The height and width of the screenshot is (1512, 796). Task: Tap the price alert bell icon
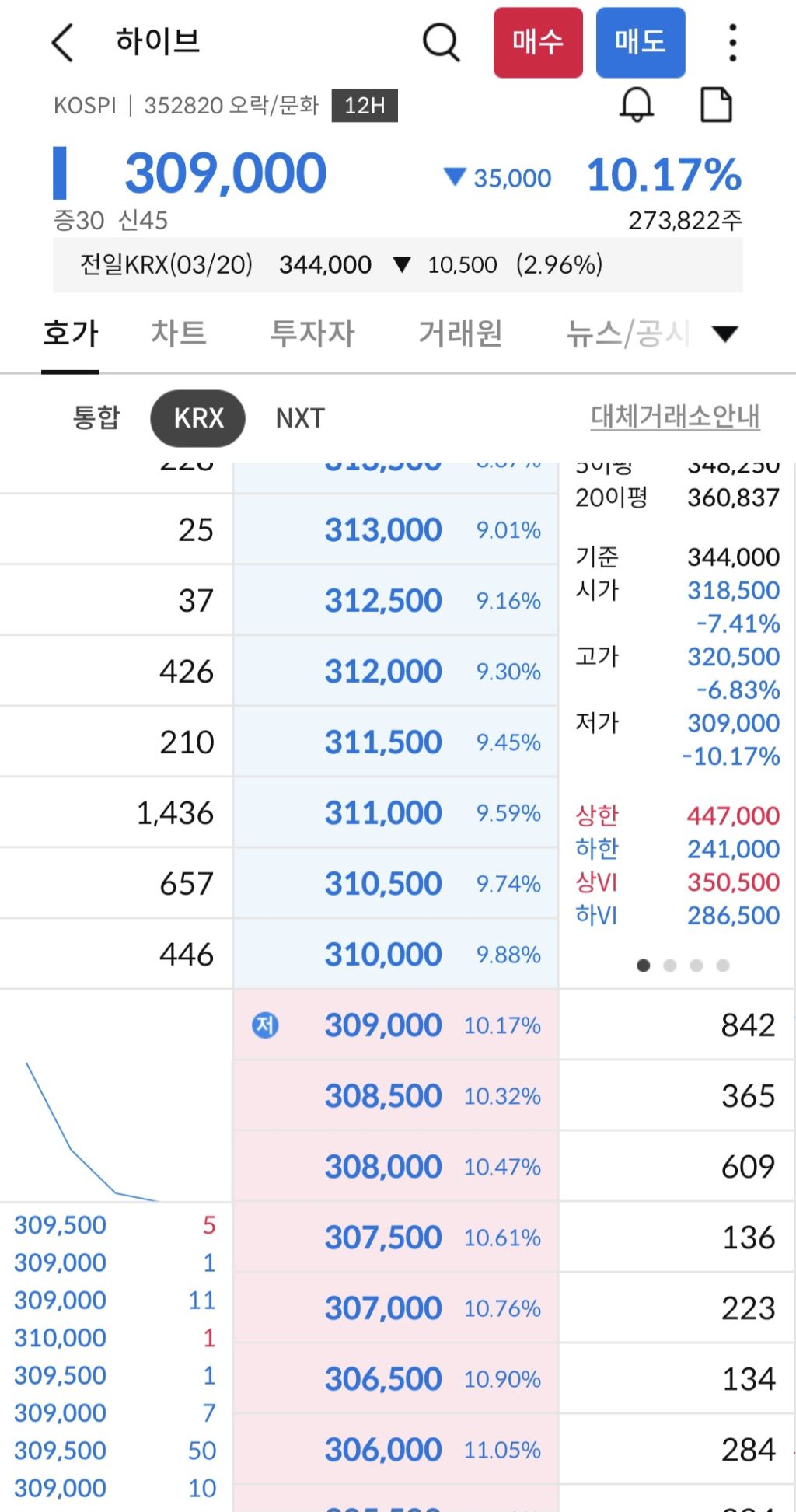(637, 104)
